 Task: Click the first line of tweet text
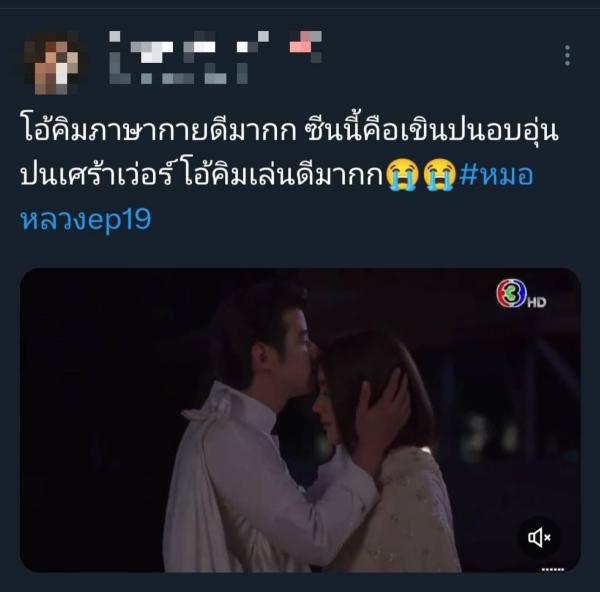pos(289,129)
